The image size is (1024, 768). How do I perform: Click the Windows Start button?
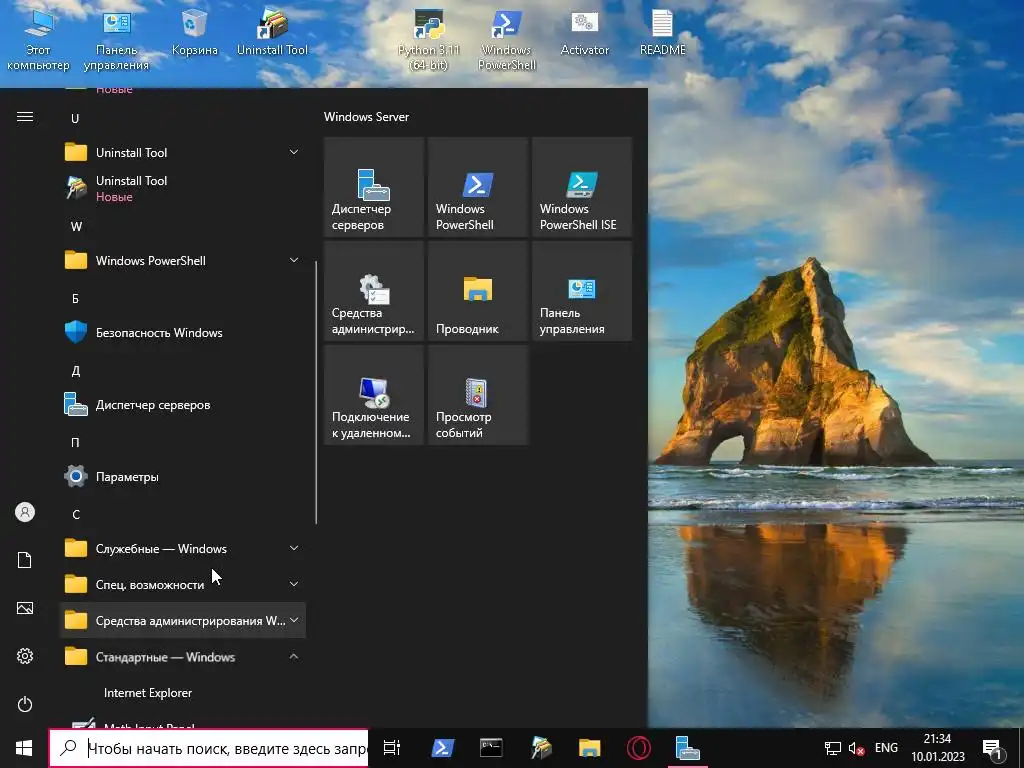tap(24, 748)
